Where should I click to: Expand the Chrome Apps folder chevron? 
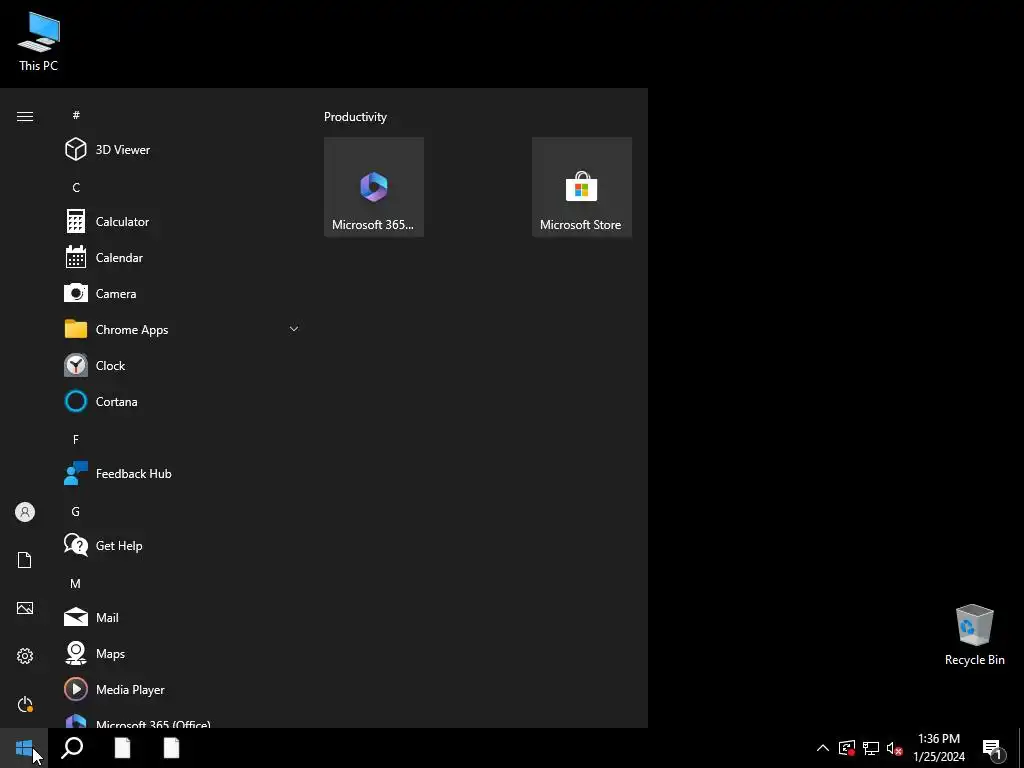tap(294, 329)
